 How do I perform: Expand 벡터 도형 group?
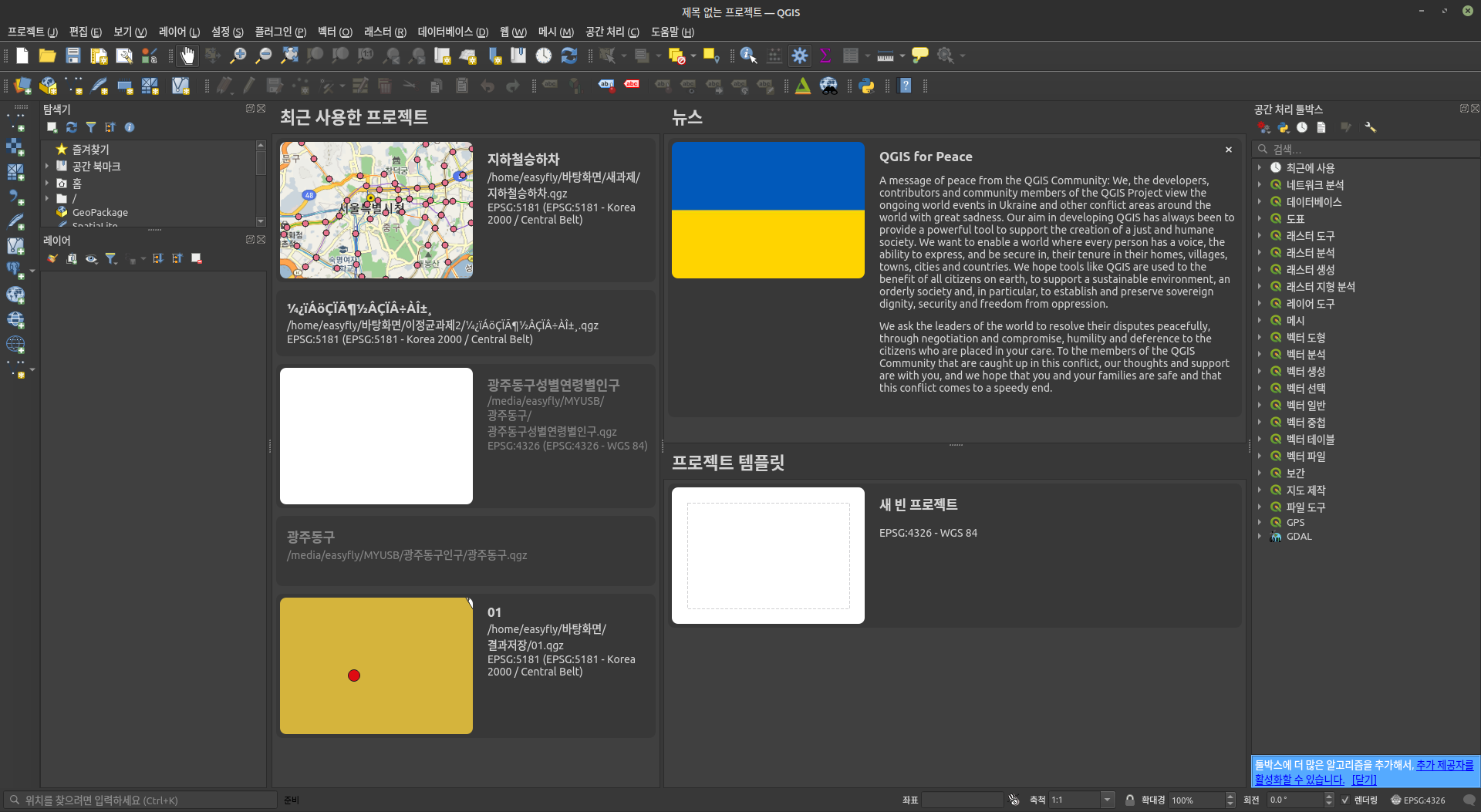pos(1260,337)
